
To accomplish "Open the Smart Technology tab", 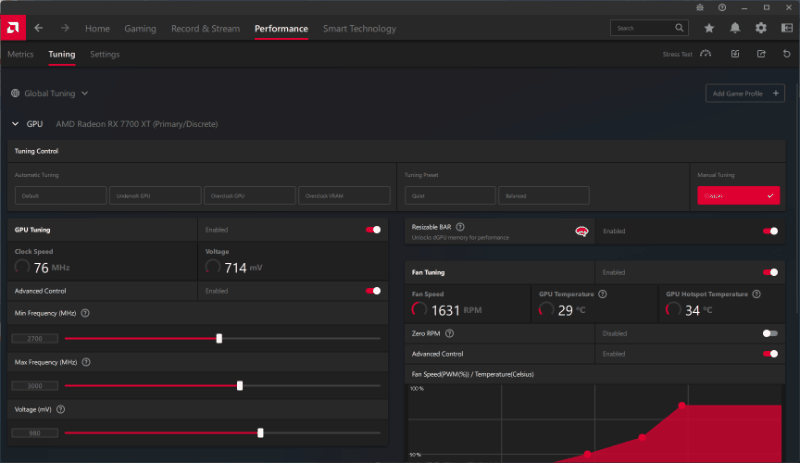I will click(x=359, y=29).
